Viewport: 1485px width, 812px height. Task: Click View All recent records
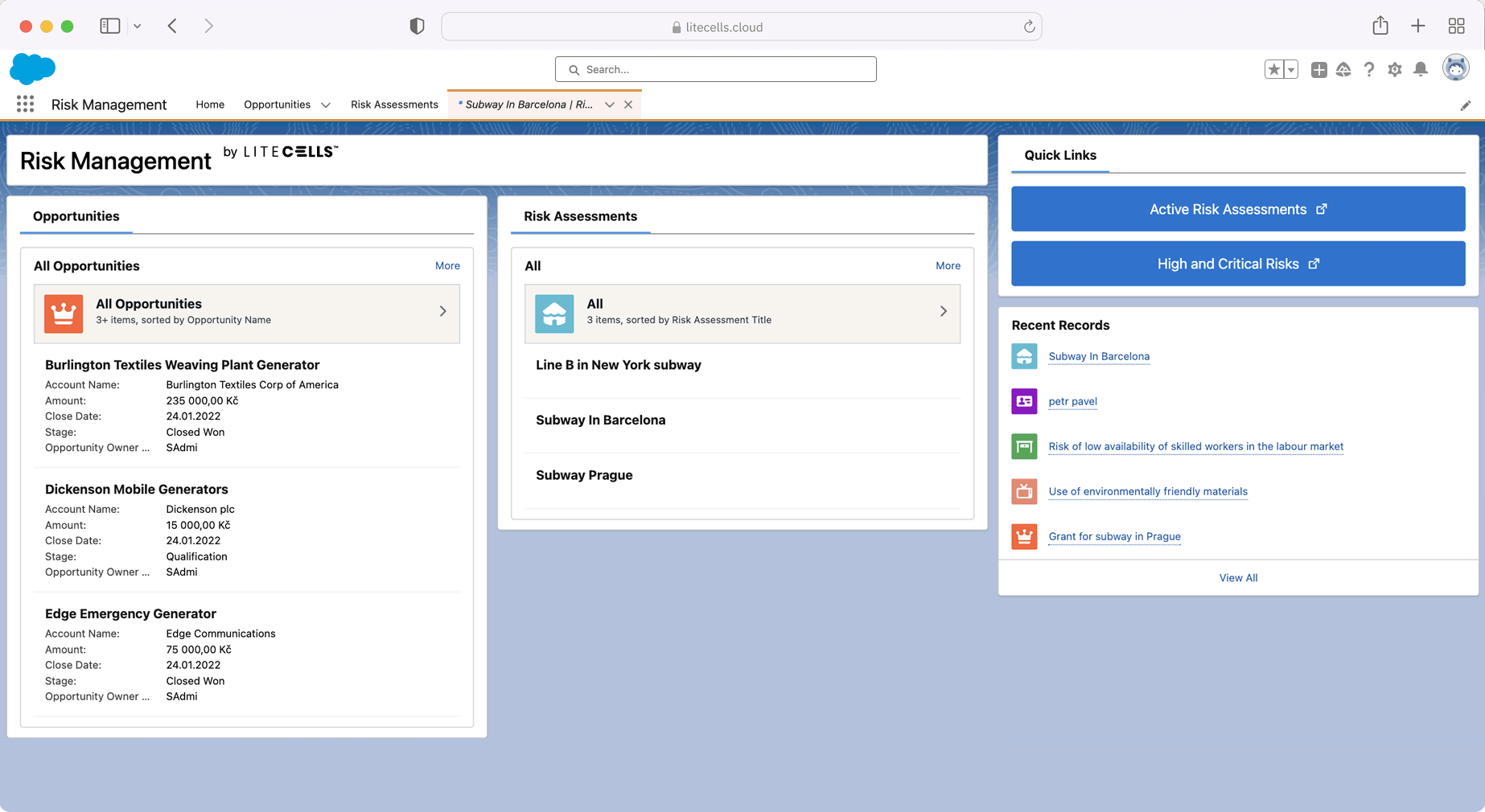(x=1238, y=578)
